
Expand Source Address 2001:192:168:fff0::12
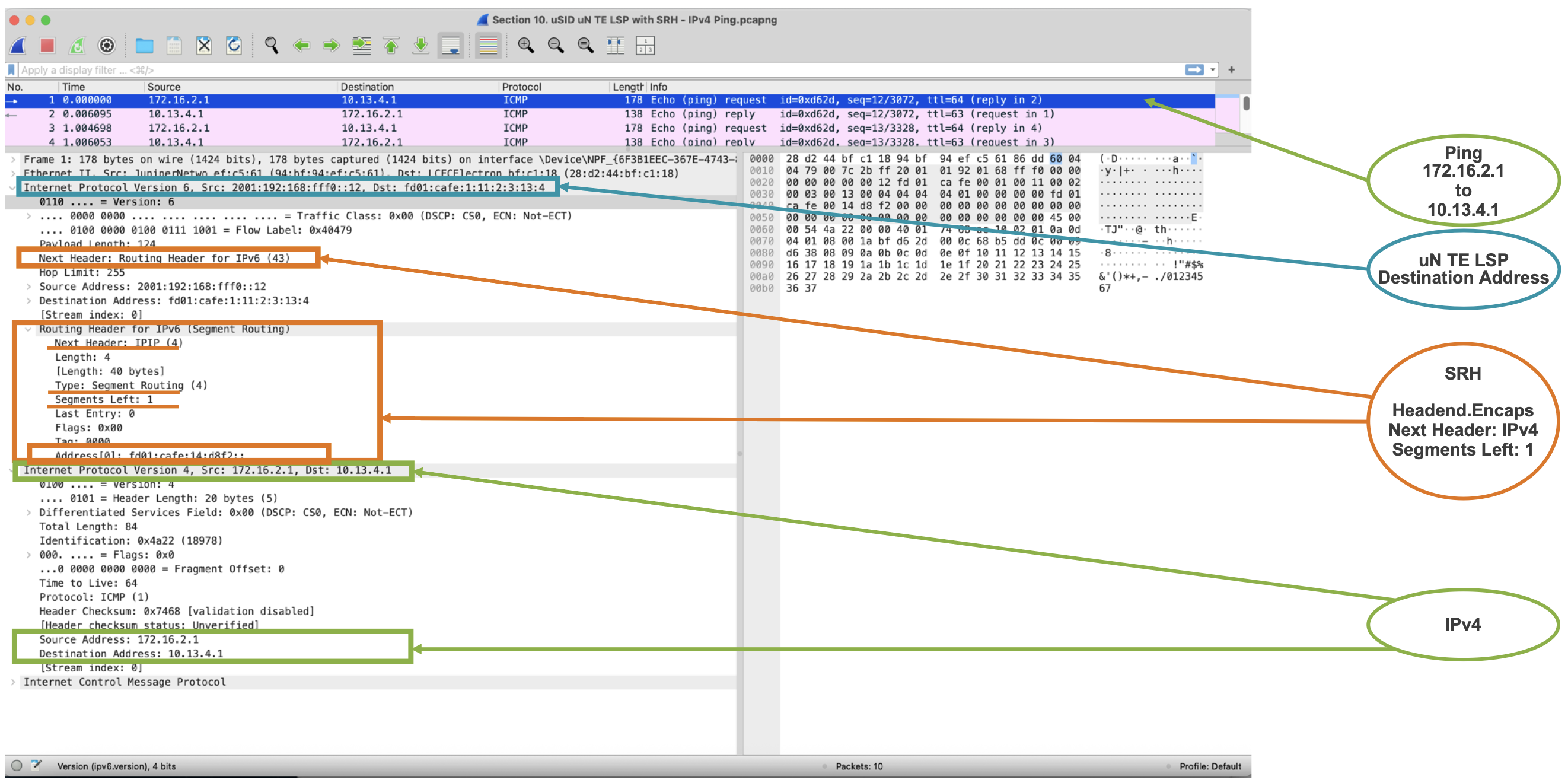click(28, 287)
